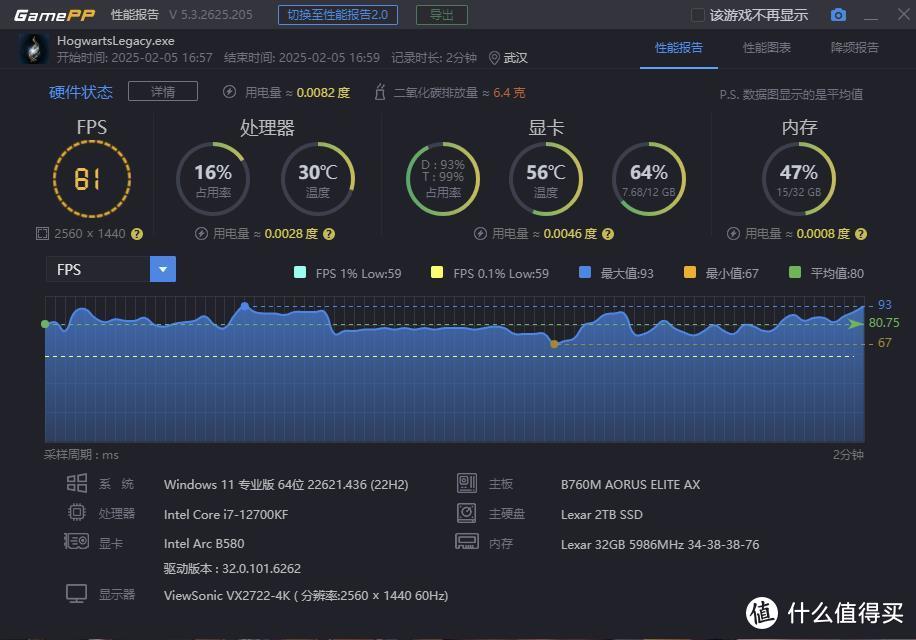Click the 导出 export button
Screen dimensions: 916x640
[442, 15]
